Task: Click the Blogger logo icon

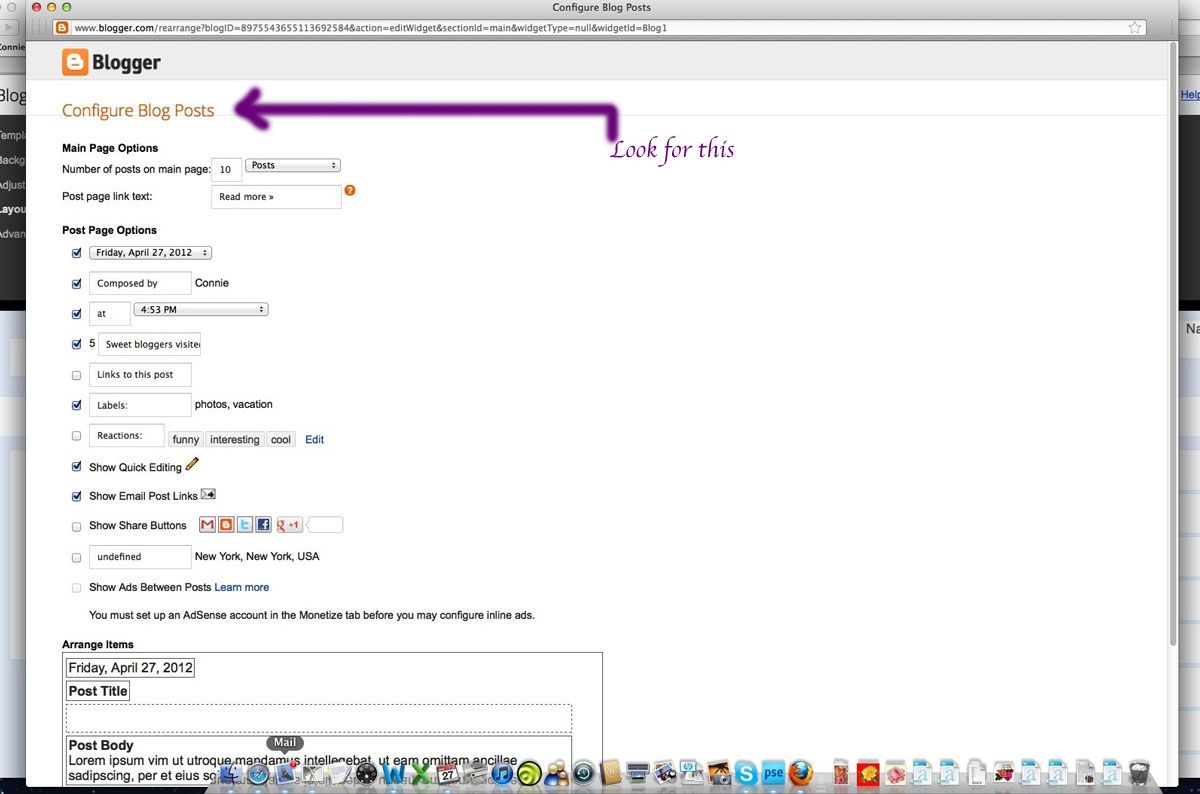Action: 75,62
